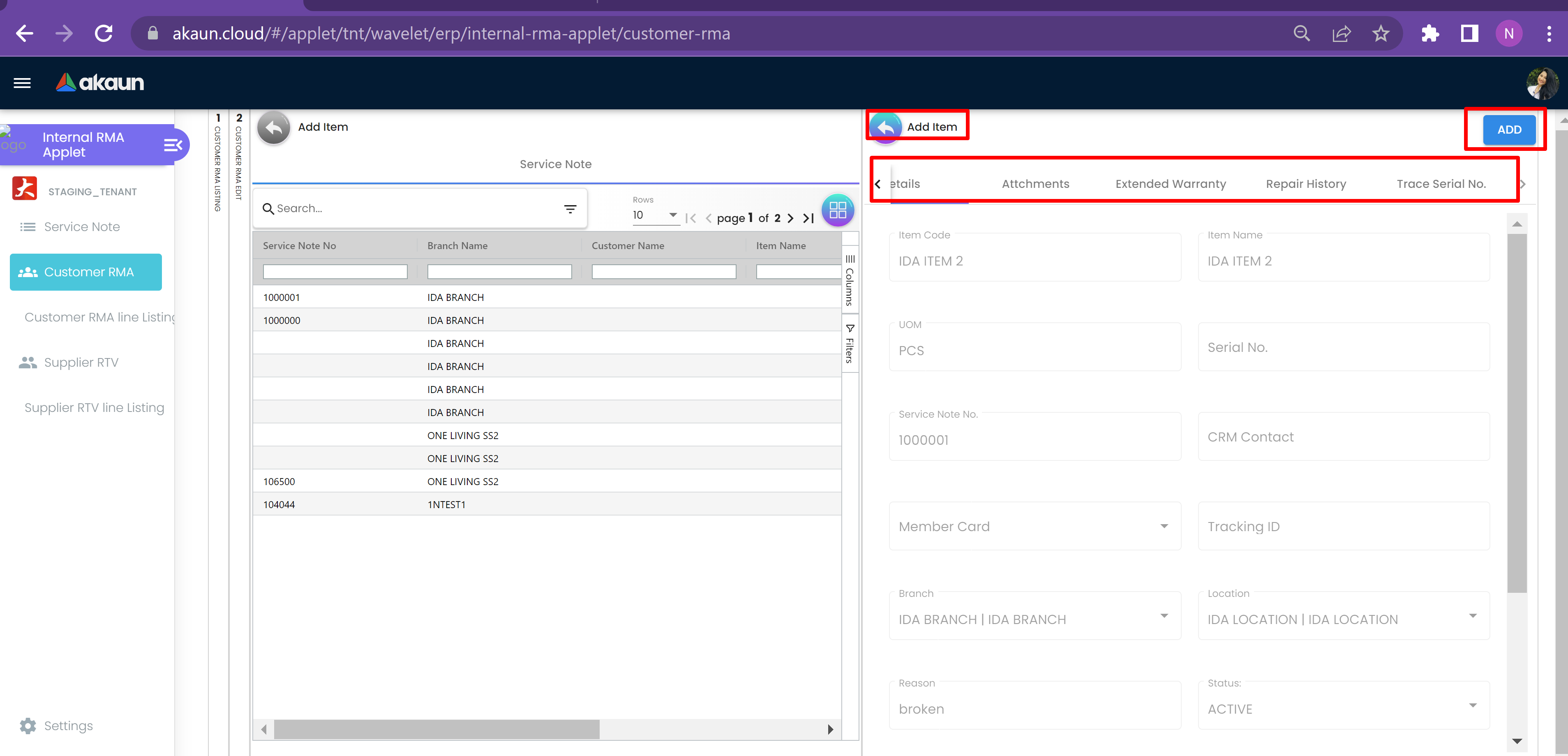The image size is (1568, 756).
Task: Open the Filters side panel
Action: click(850, 344)
